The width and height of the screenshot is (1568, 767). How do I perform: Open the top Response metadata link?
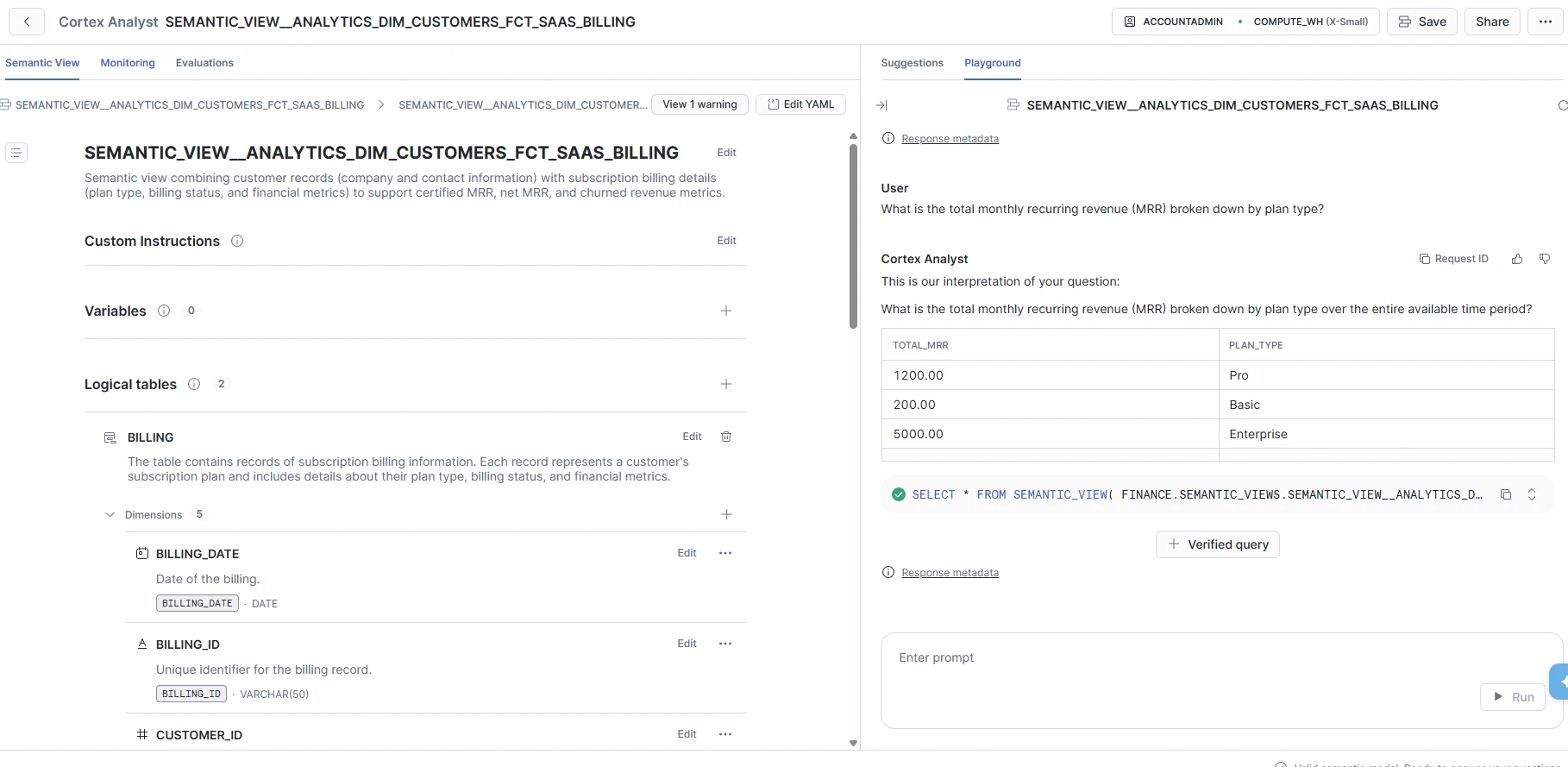pyautogui.click(x=950, y=139)
